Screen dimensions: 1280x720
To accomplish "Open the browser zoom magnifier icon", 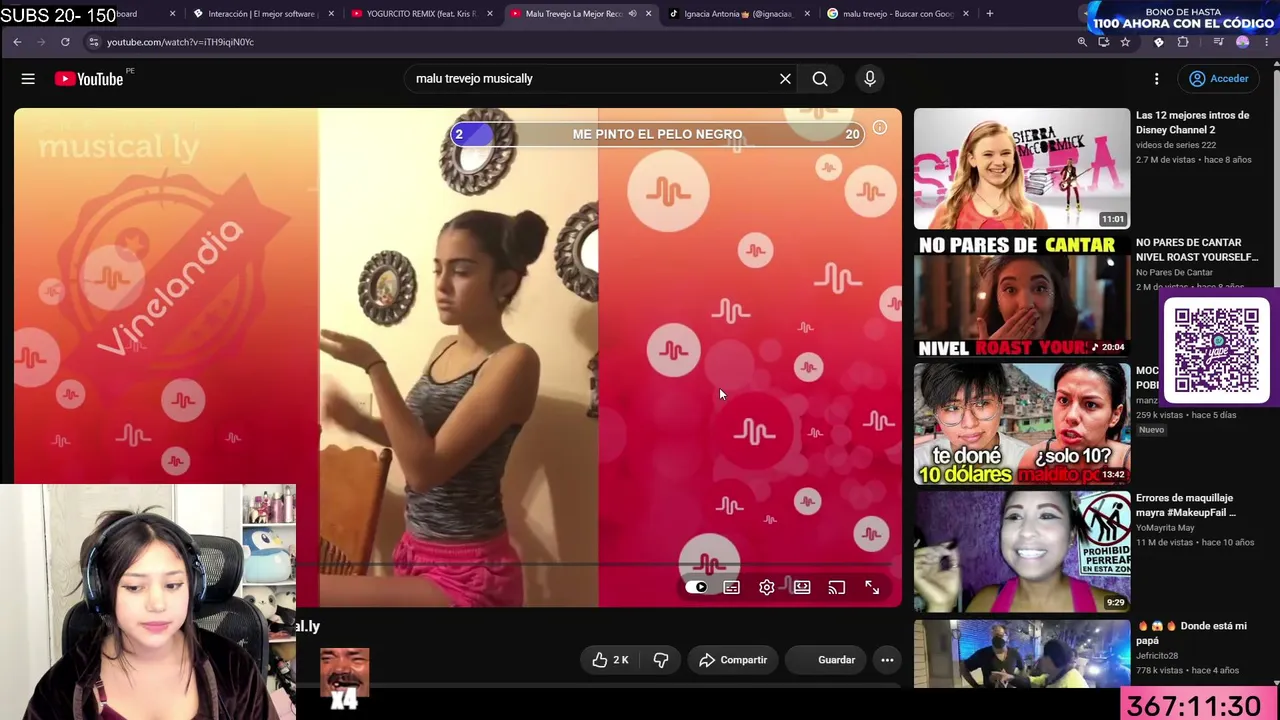I will 1082,42.
